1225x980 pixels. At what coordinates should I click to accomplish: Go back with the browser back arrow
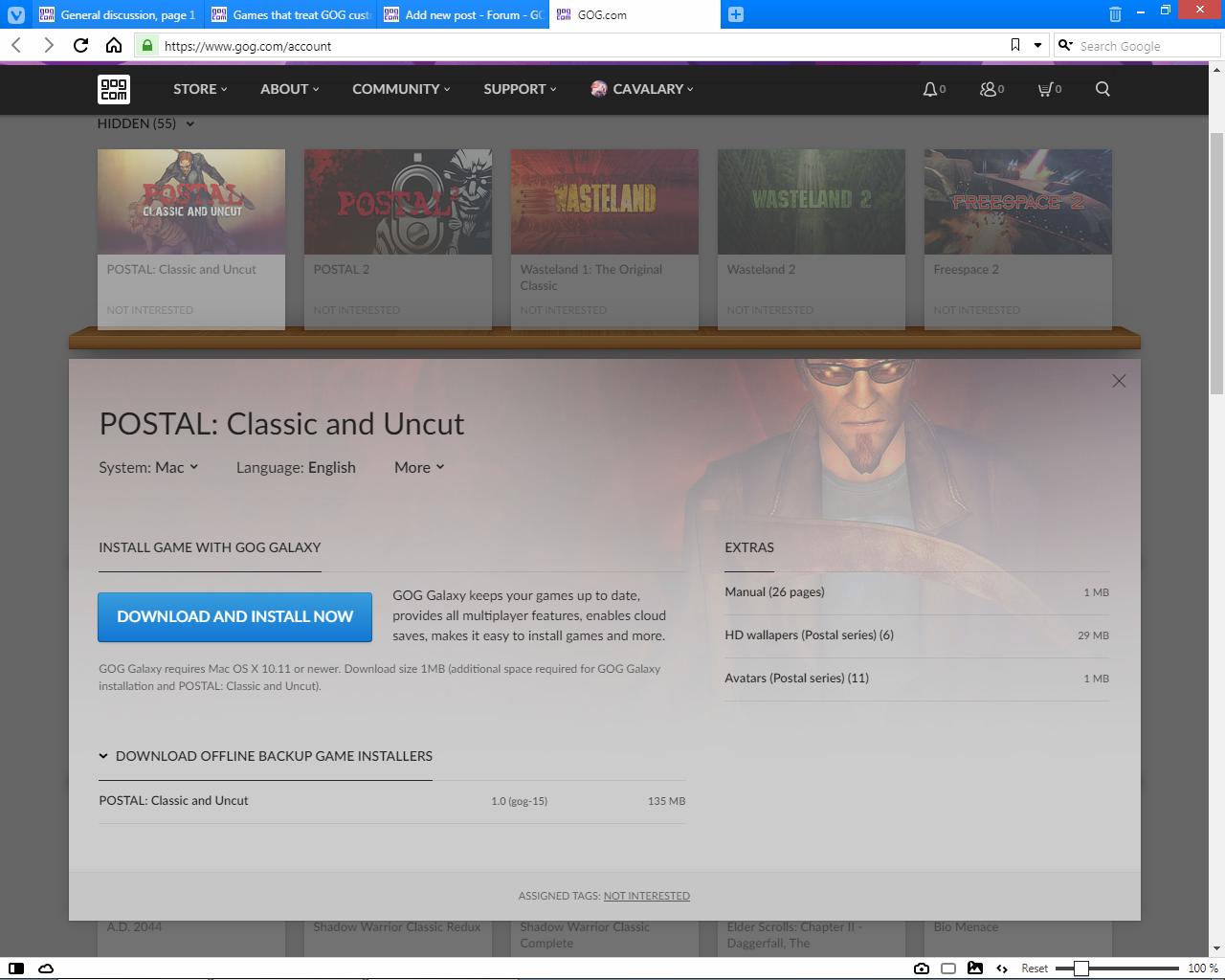[16, 45]
